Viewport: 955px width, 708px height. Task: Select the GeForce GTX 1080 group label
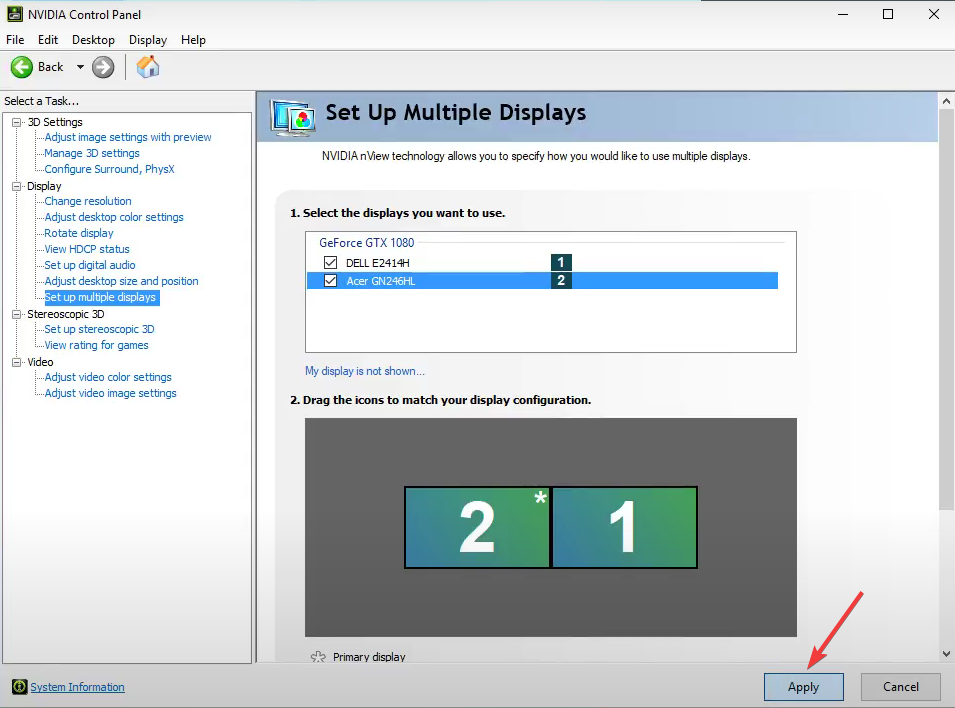[x=367, y=242]
